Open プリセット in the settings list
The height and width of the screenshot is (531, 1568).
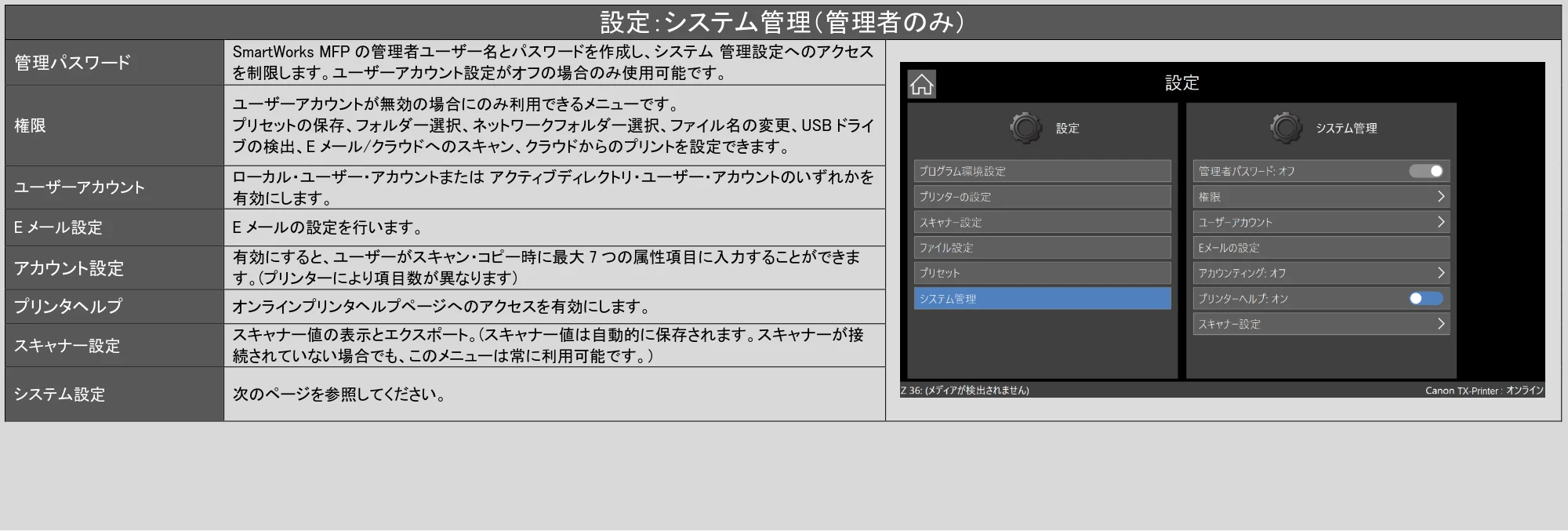[1042, 273]
